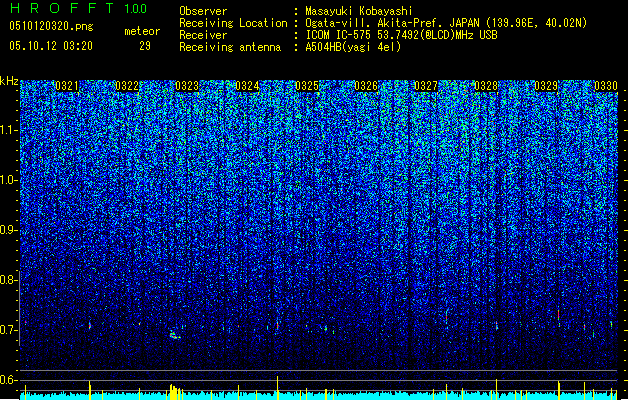Viewport: 629px width, 400px height.
Task: Click the 0323 time marker
Action: click(x=187, y=86)
